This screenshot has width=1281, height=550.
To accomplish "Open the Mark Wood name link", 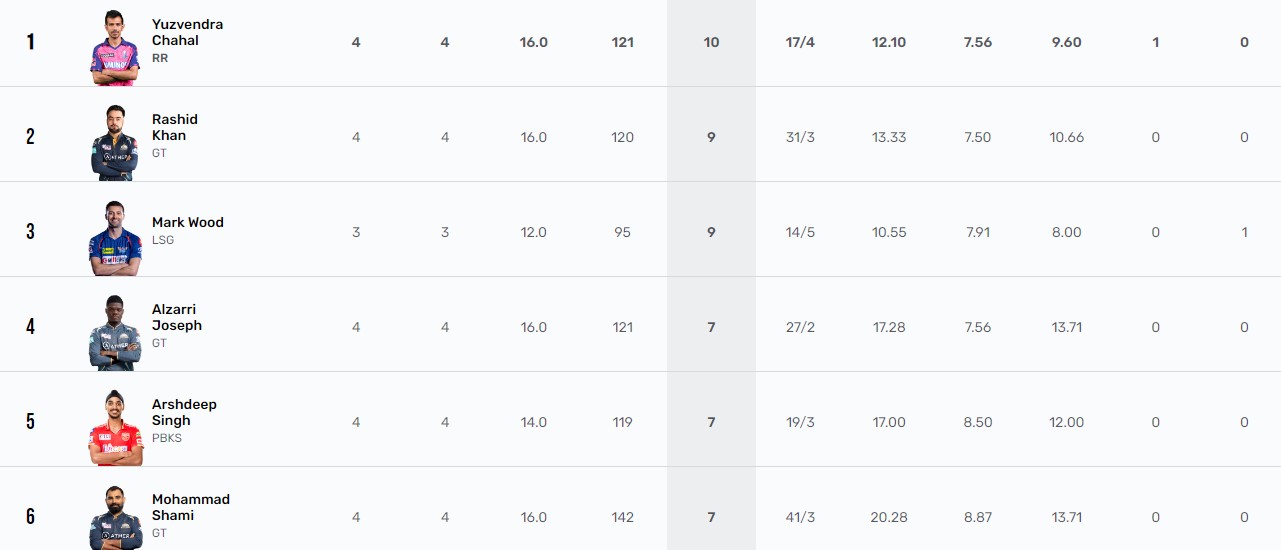I will click(x=188, y=222).
